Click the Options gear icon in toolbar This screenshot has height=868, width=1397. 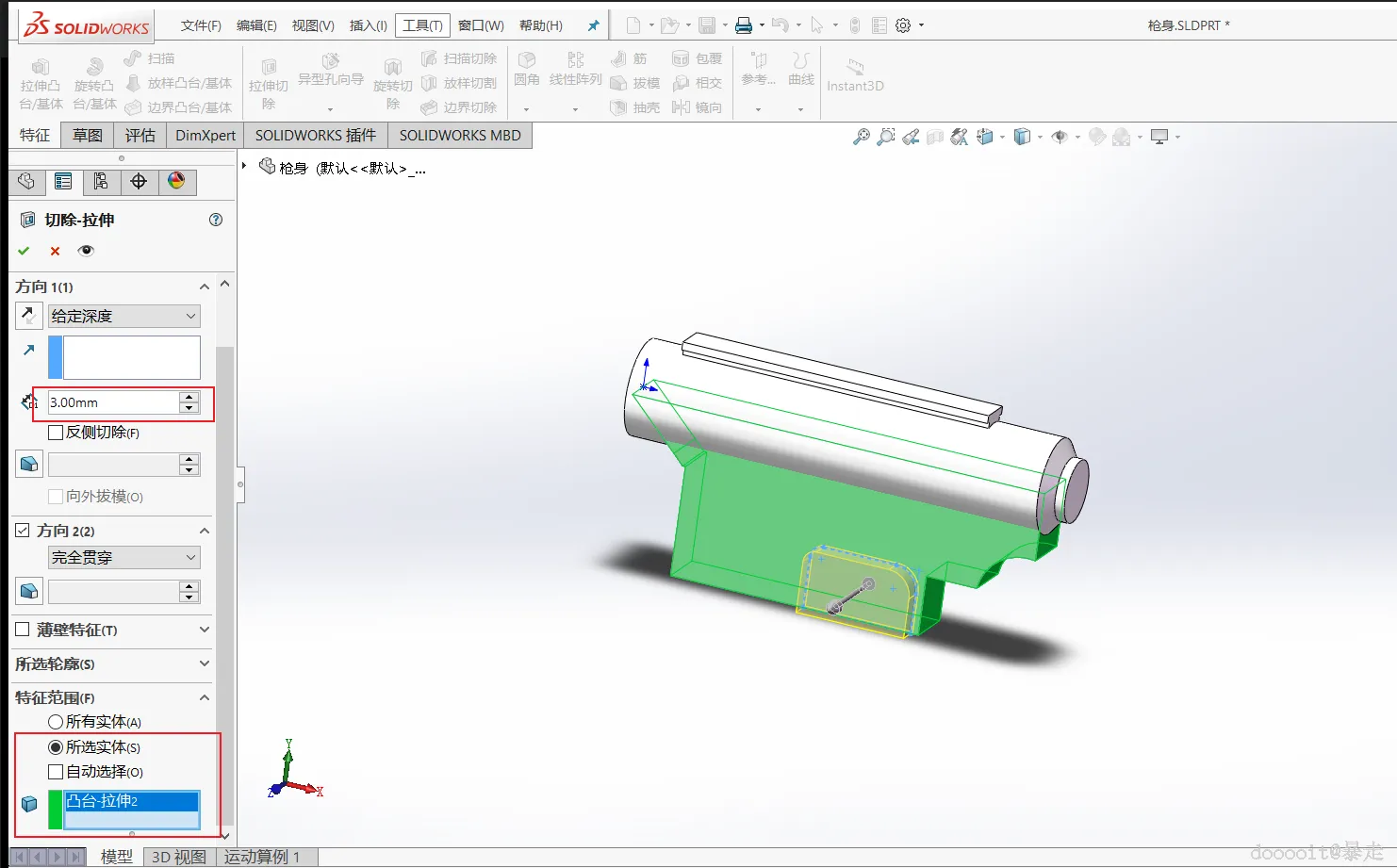(x=902, y=25)
